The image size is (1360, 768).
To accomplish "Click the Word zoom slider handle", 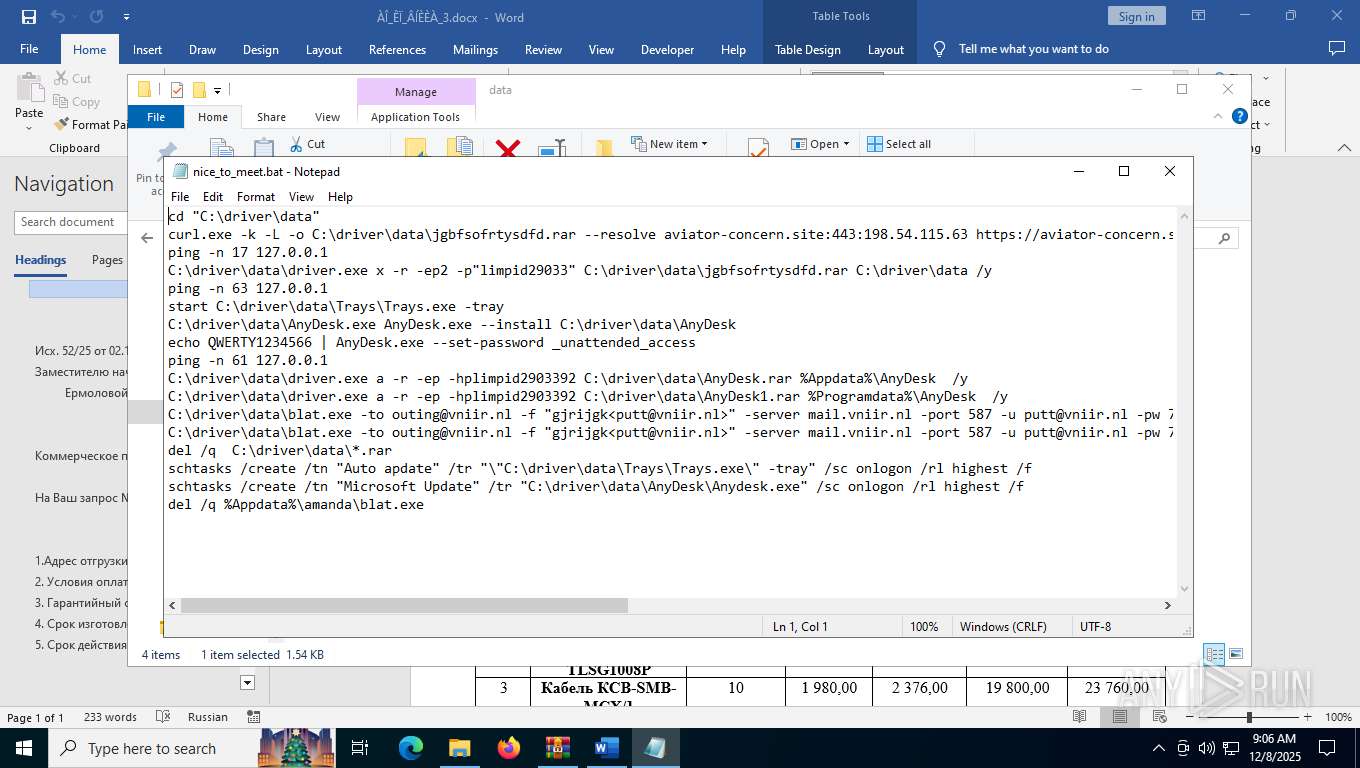I will 1249,717.
